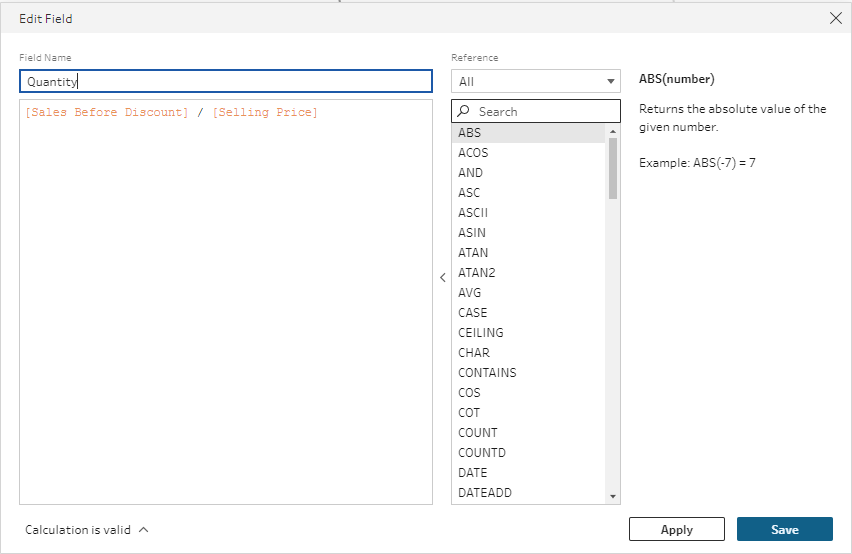Open the Reference All dropdown

coord(536,81)
